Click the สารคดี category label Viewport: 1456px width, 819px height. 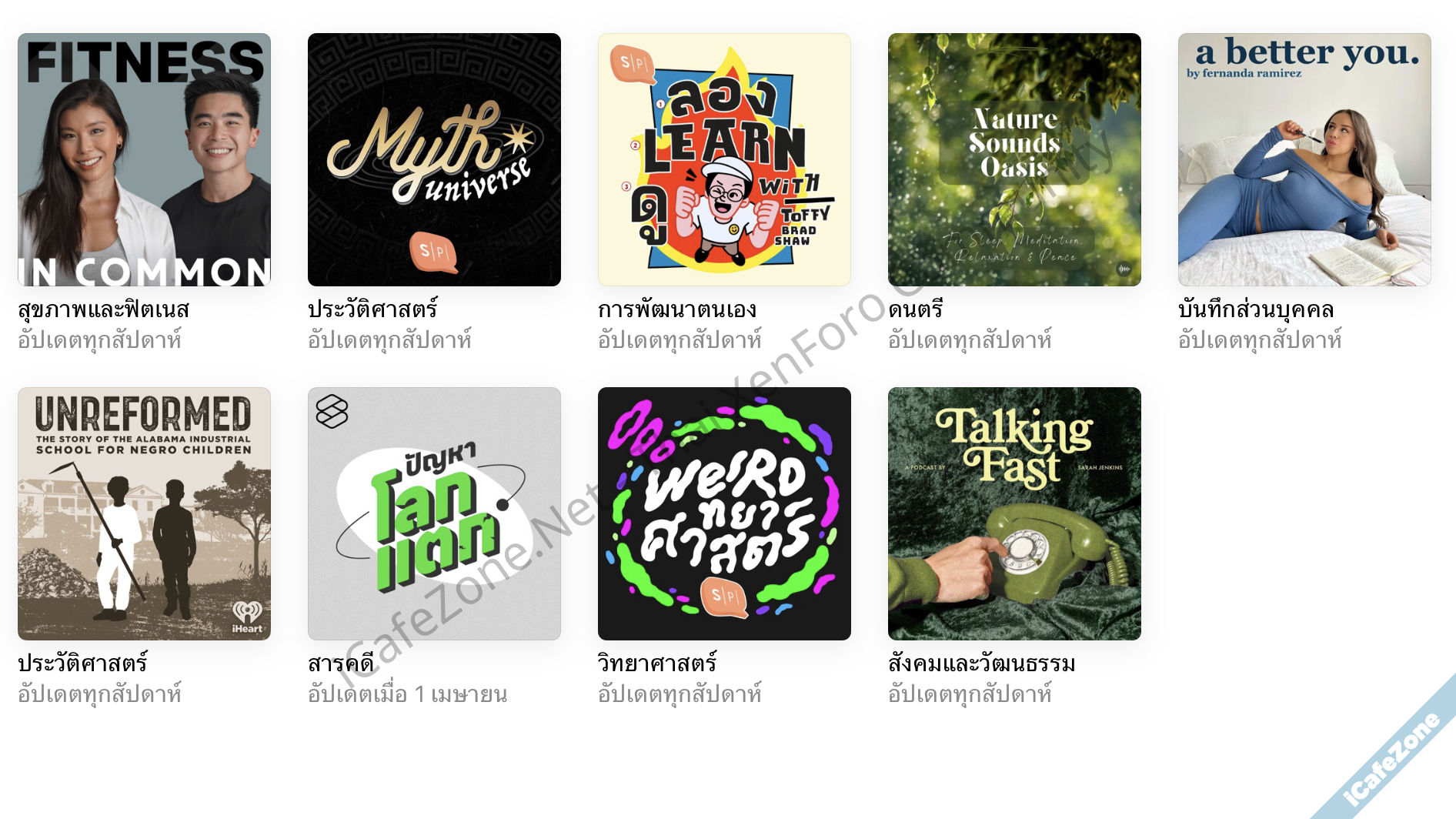pos(341,664)
